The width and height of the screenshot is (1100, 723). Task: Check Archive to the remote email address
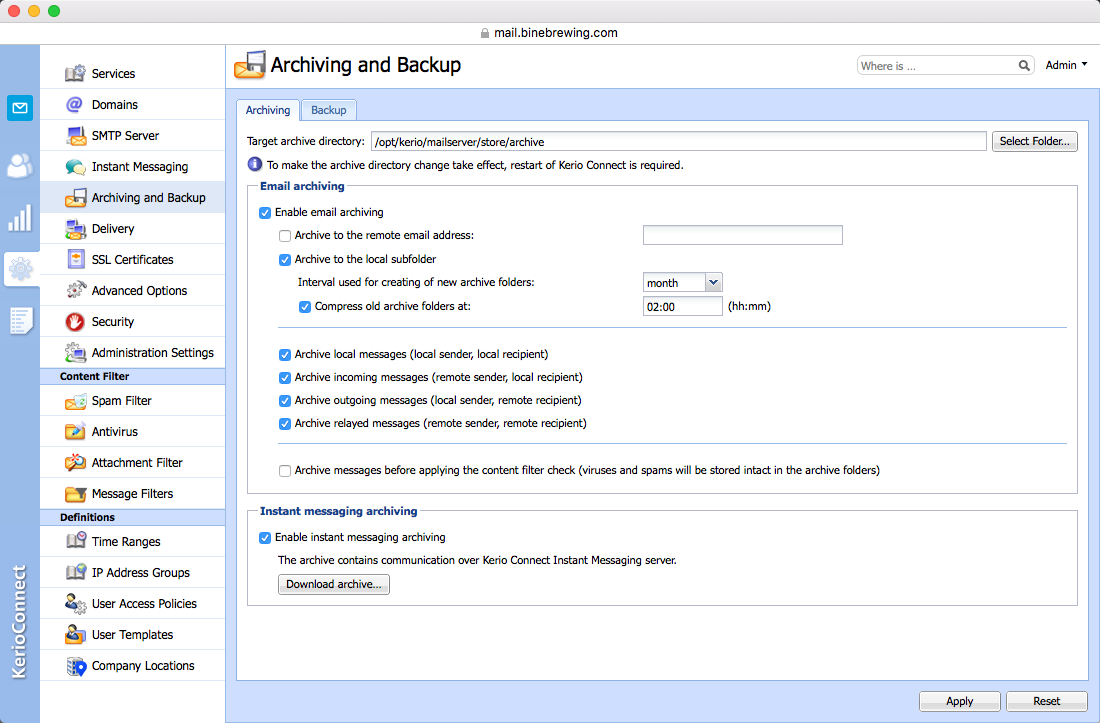click(x=285, y=236)
